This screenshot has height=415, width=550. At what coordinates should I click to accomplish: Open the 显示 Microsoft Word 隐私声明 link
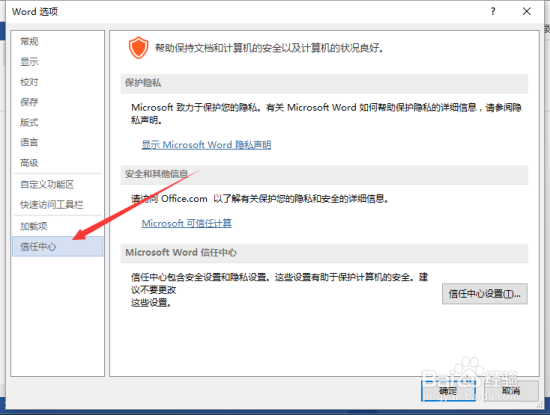click(x=206, y=145)
